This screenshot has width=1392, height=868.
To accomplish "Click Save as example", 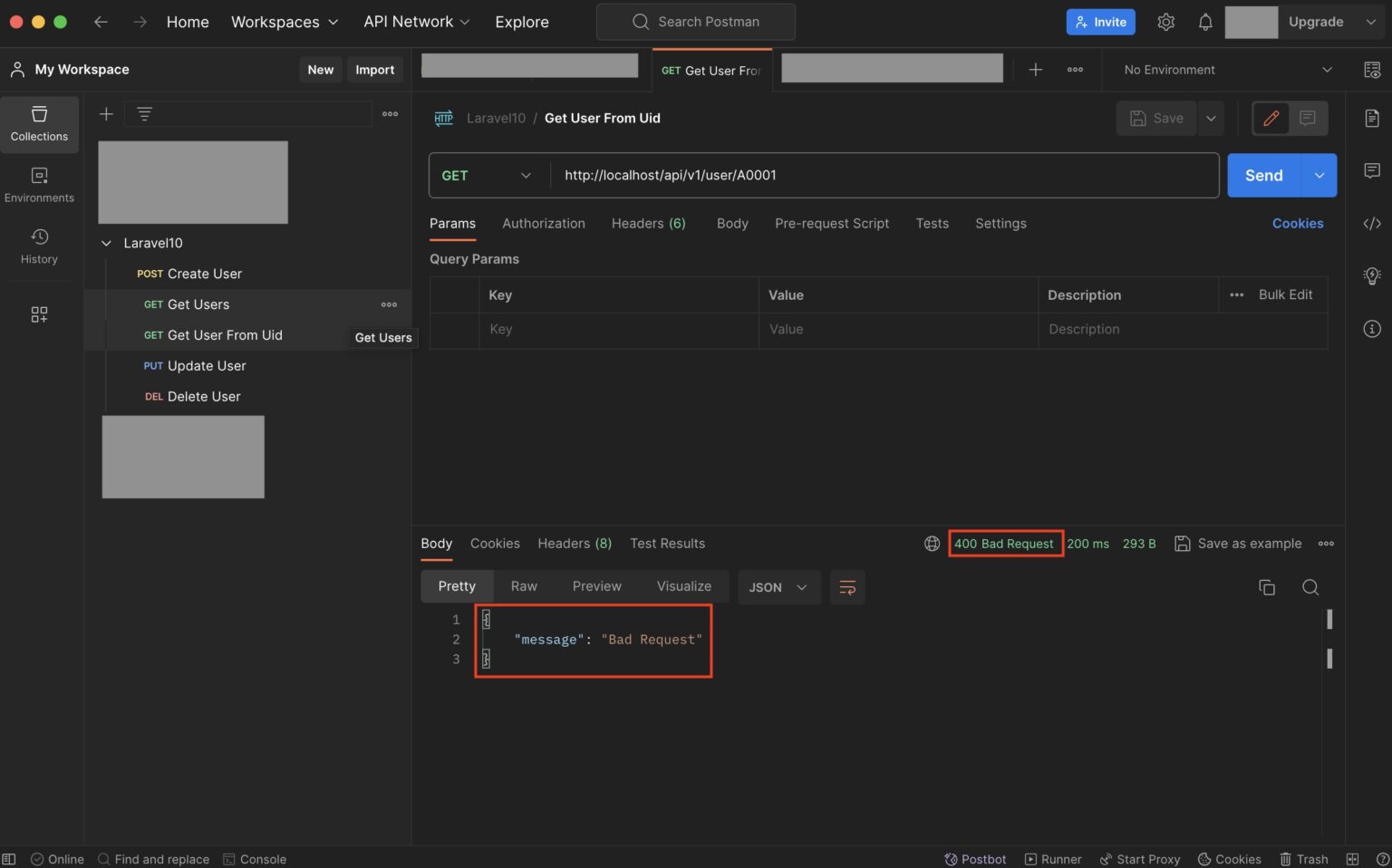I will (x=1238, y=543).
